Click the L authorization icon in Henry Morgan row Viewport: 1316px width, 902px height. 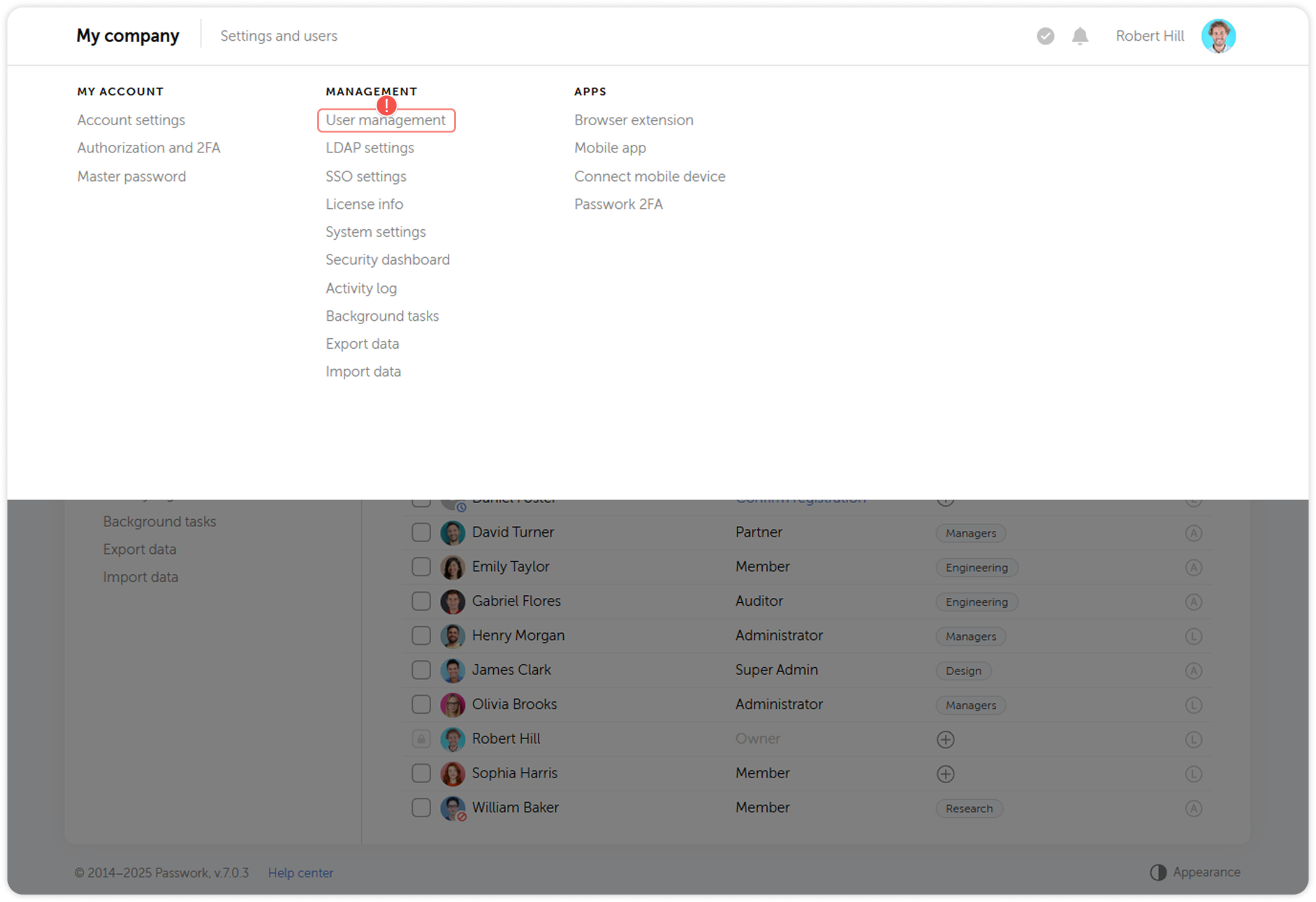[x=1193, y=636]
